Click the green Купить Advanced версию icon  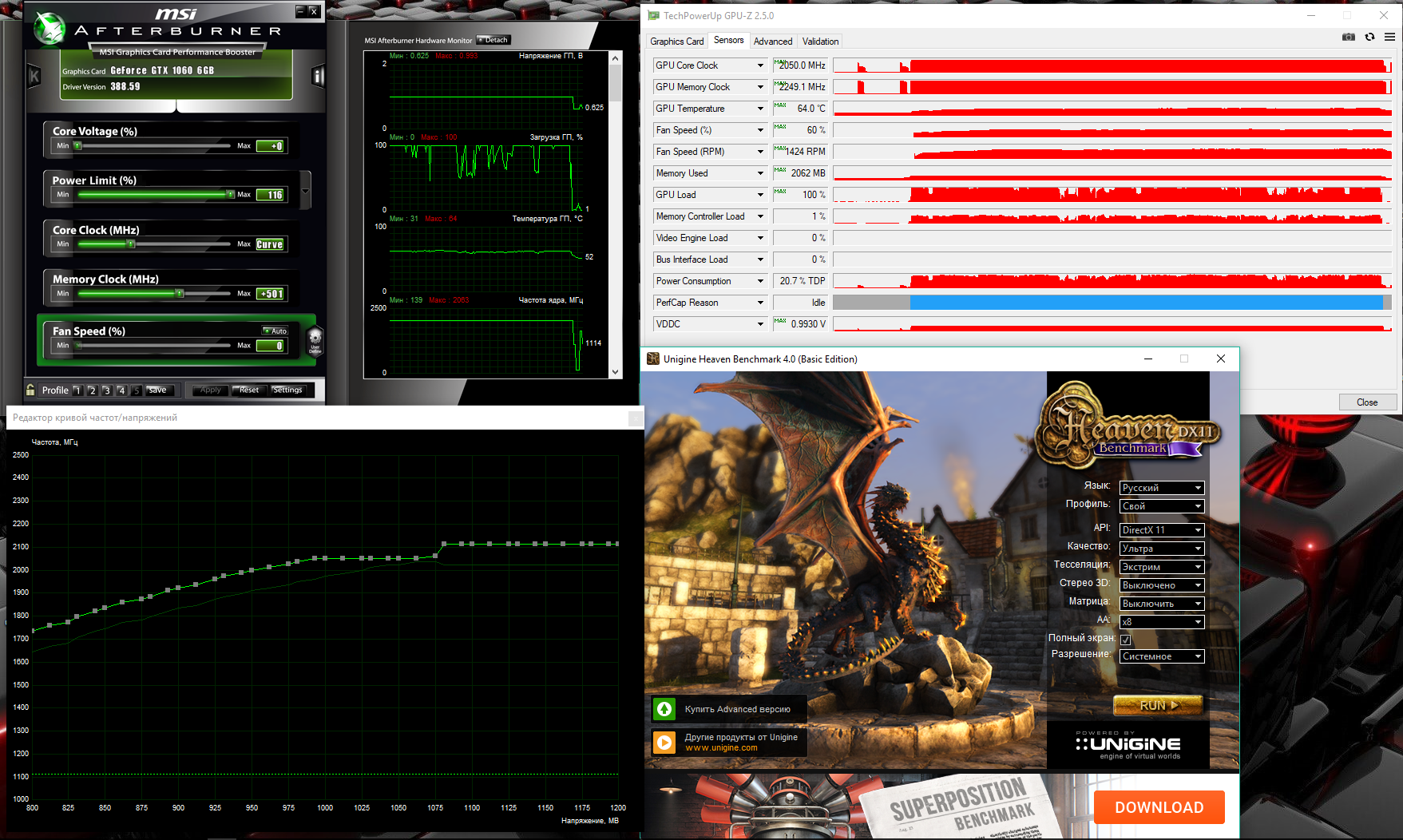coord(664,708)
